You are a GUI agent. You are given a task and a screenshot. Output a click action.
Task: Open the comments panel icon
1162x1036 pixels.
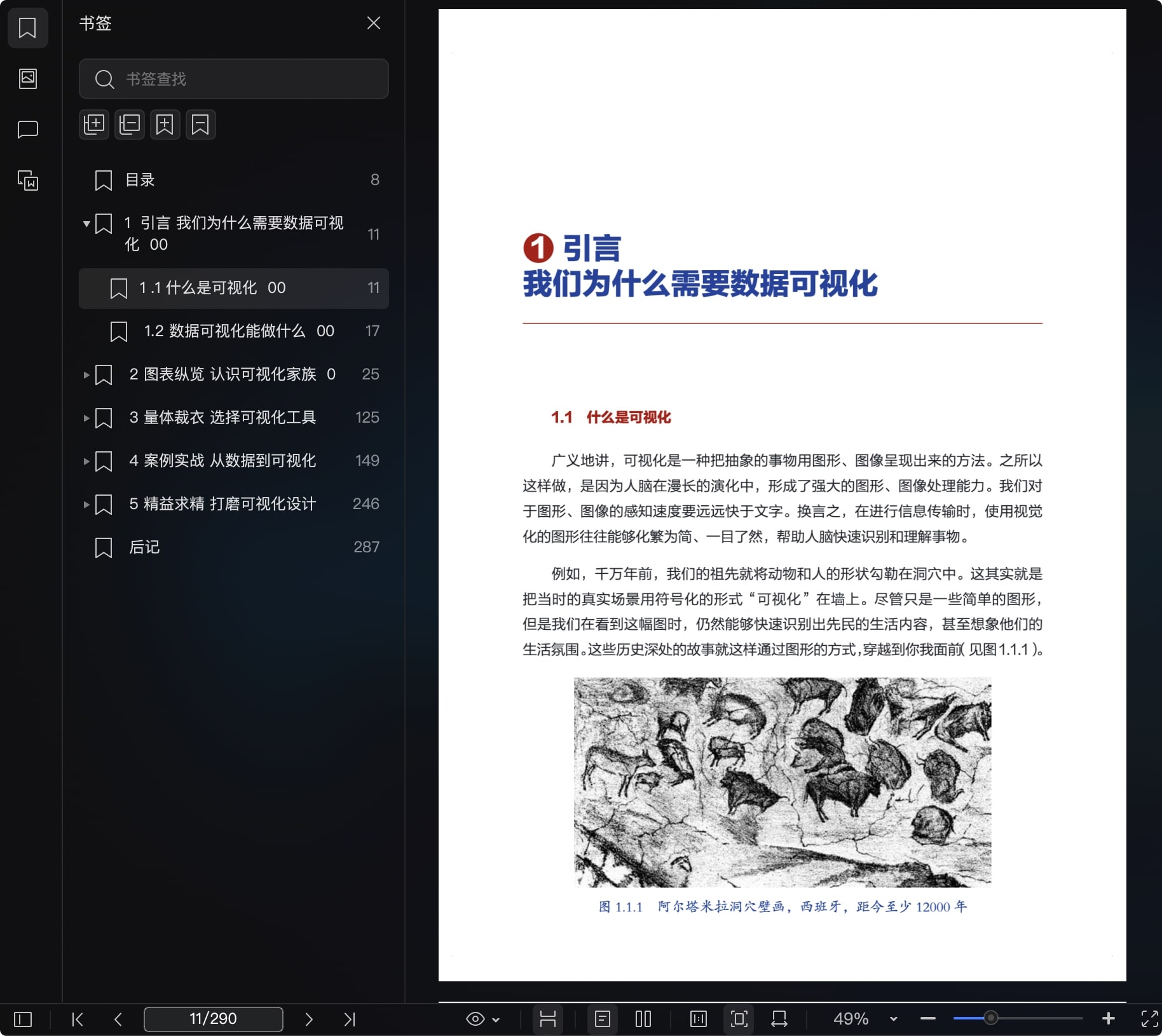click(27, 130)
